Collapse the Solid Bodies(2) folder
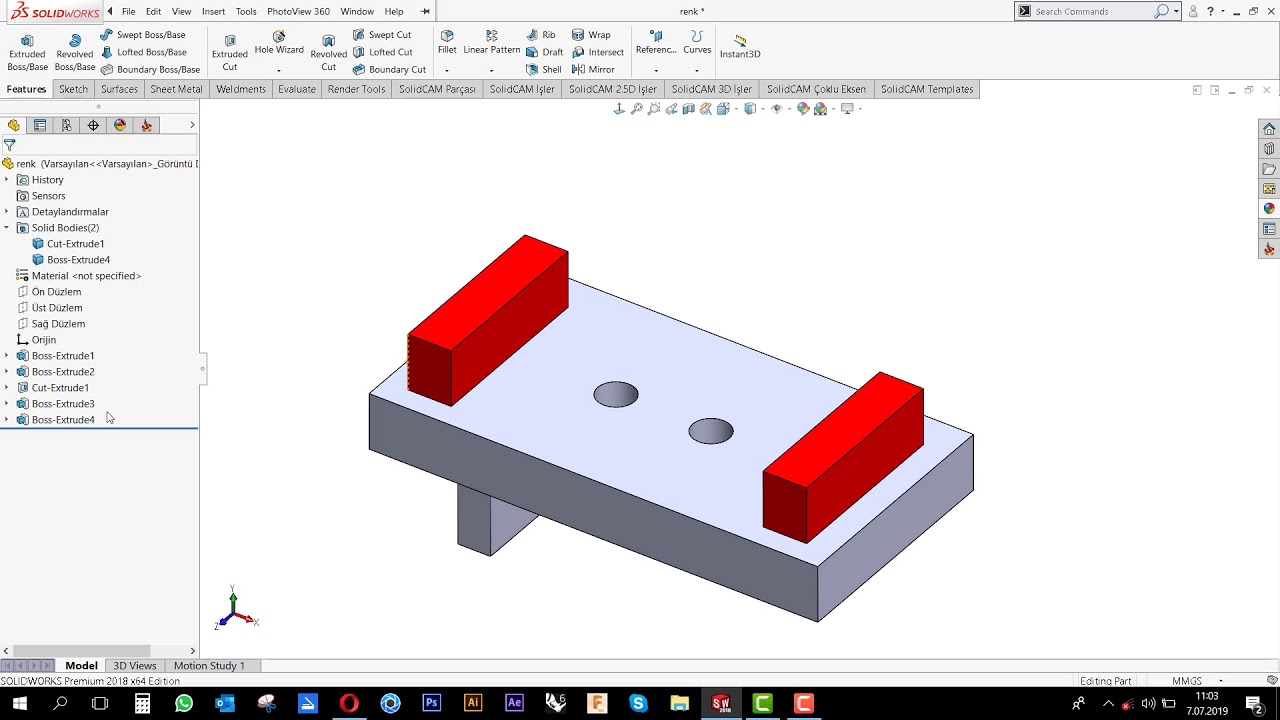 click(x=6, y=228)
